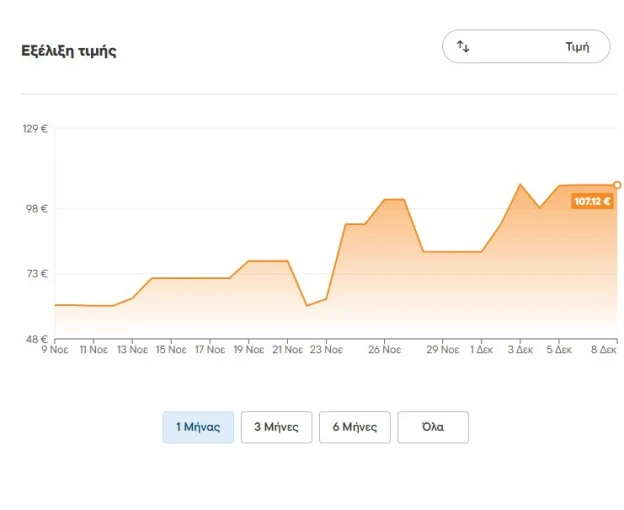624x510 pixels.
Task: Click the 129 € y-axis label
Action: pyautogui.click(x=35, y=128)
